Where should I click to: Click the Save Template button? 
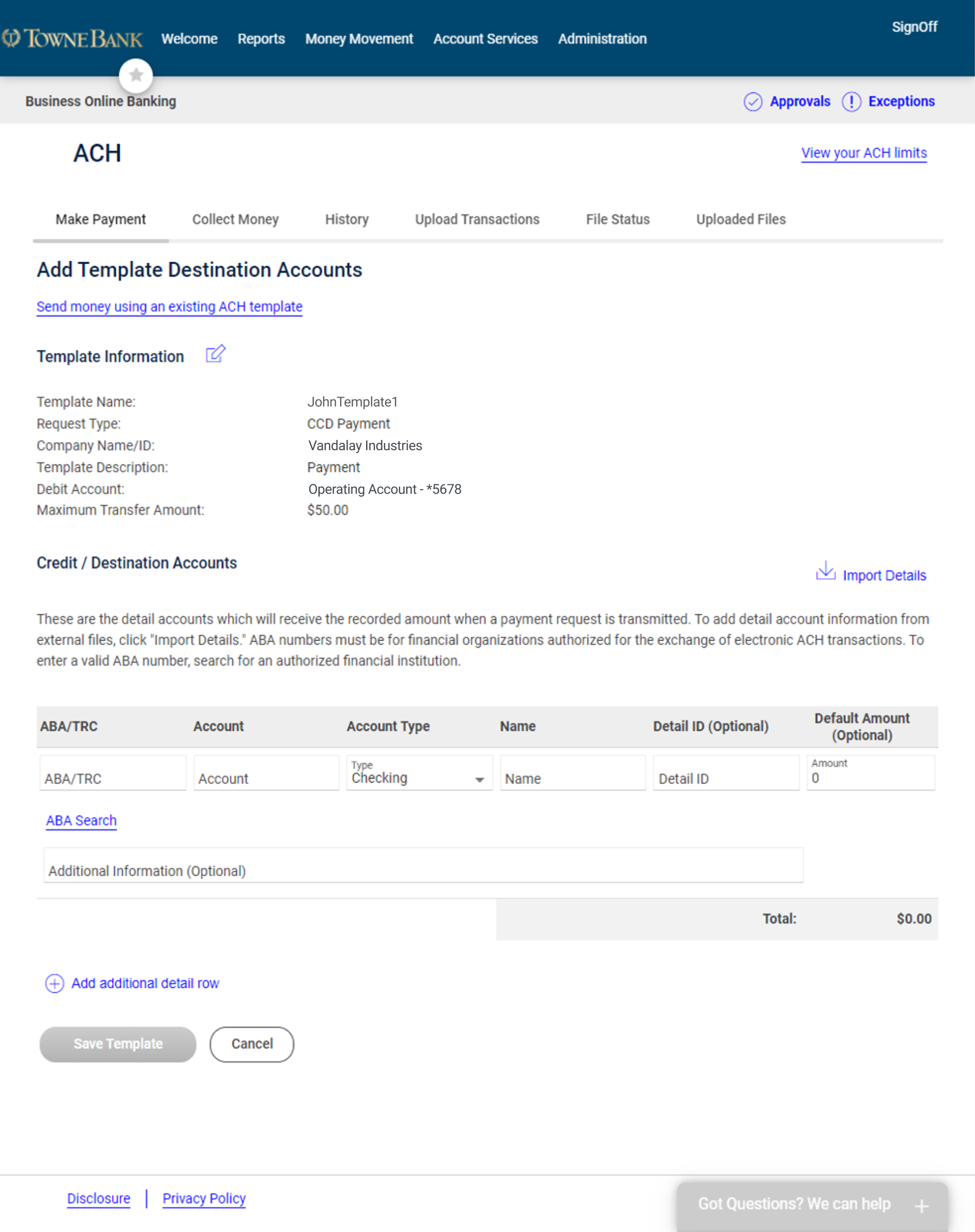click(x=117, y=1044)
